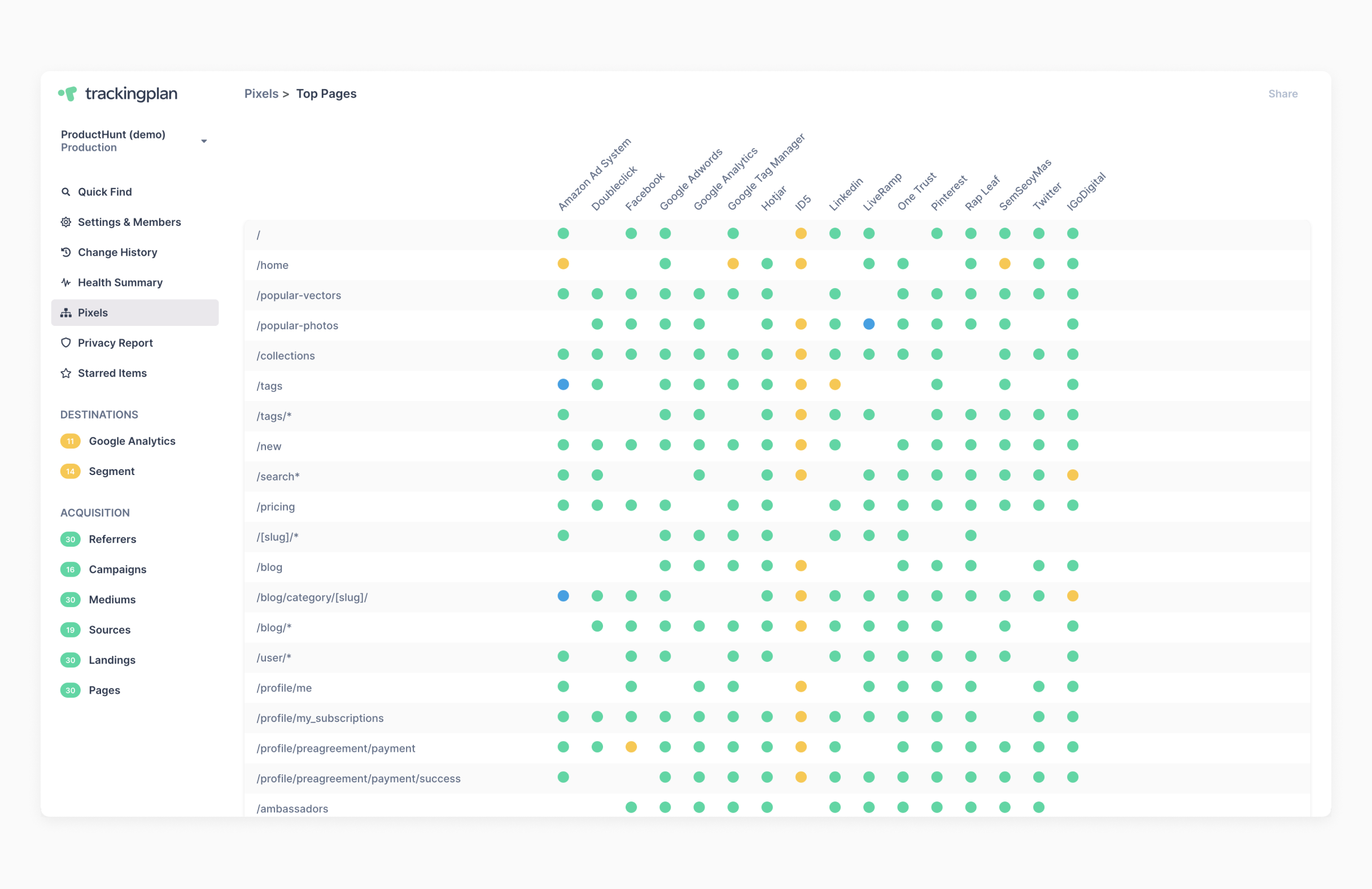Click the Campaigns 16 badge
Screen dimensions: 1372x889
click(71, 569)
